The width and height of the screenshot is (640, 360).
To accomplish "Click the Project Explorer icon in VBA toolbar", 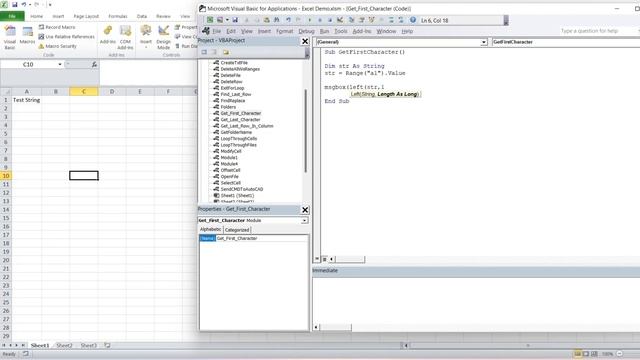I will click(x=351, y=20).
